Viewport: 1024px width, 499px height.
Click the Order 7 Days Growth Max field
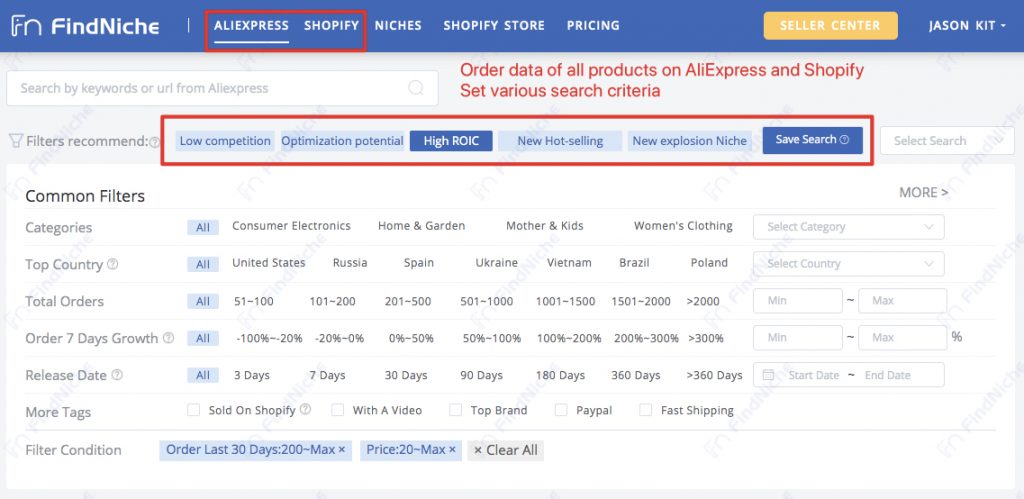pyautogui.click(x=902, y=338)
